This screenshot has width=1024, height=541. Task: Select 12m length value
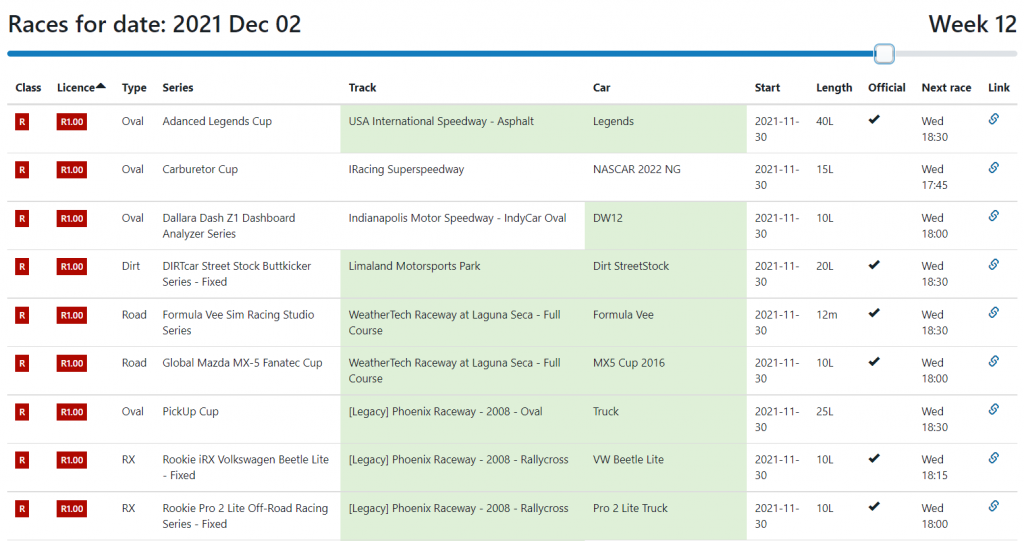tap(827, 315)
